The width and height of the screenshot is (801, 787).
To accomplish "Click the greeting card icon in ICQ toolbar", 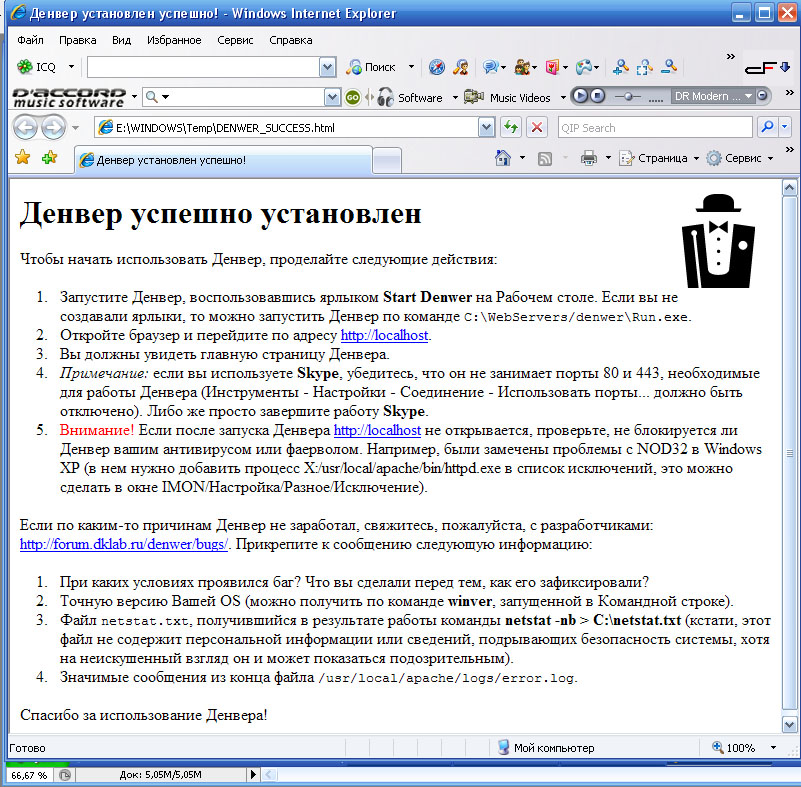I will 552,67.
